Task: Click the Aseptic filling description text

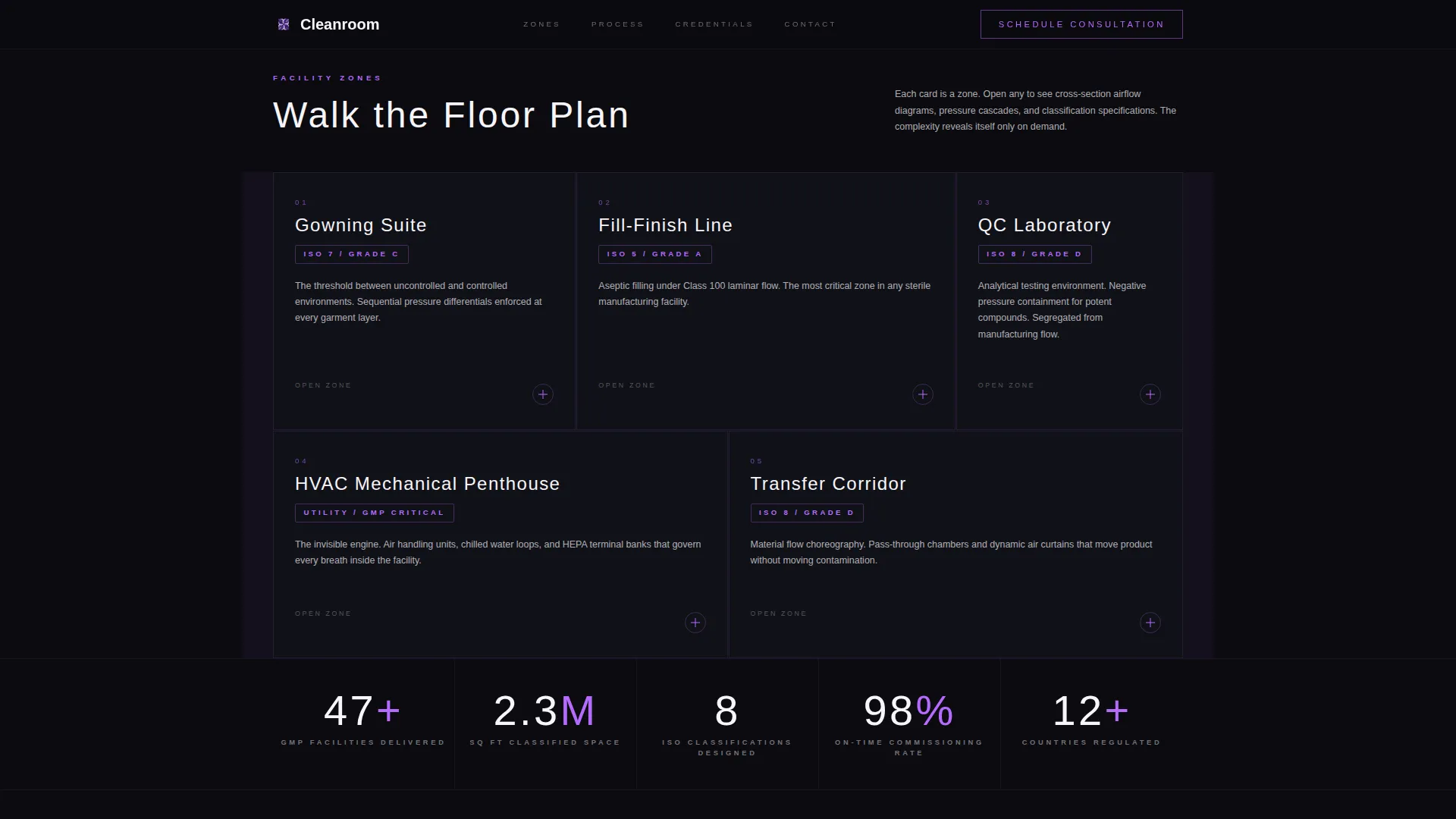Action: click(764, 293)
